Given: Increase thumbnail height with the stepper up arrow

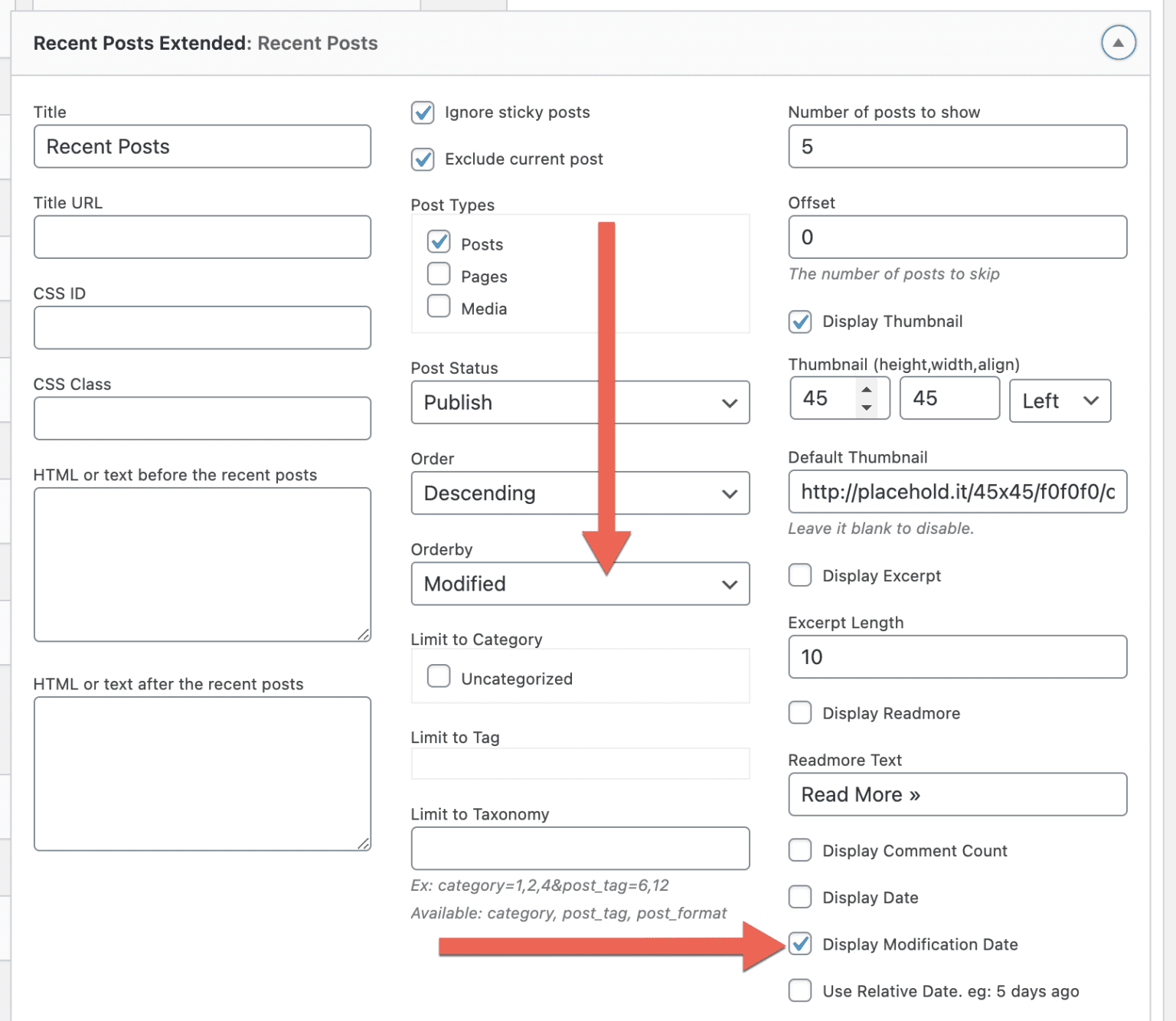Looking at the screenshot, I should [867, 389].
